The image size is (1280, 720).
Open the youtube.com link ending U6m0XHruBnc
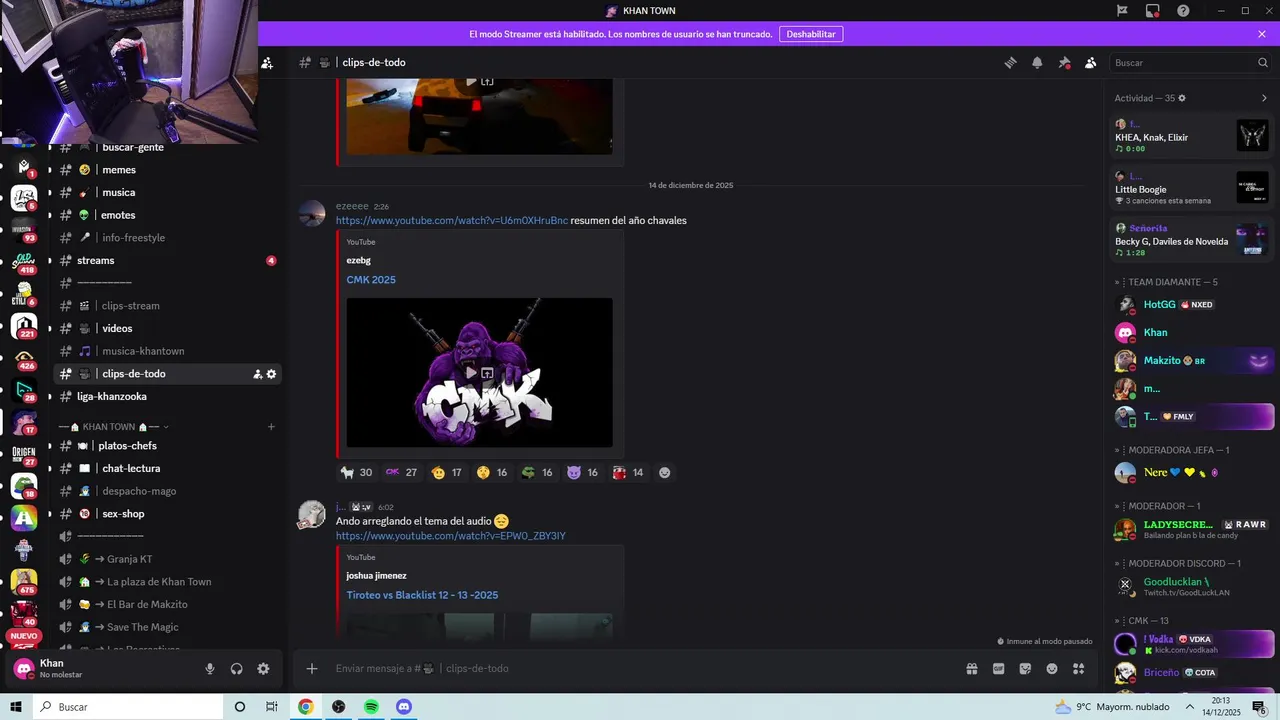click(452, 221)
